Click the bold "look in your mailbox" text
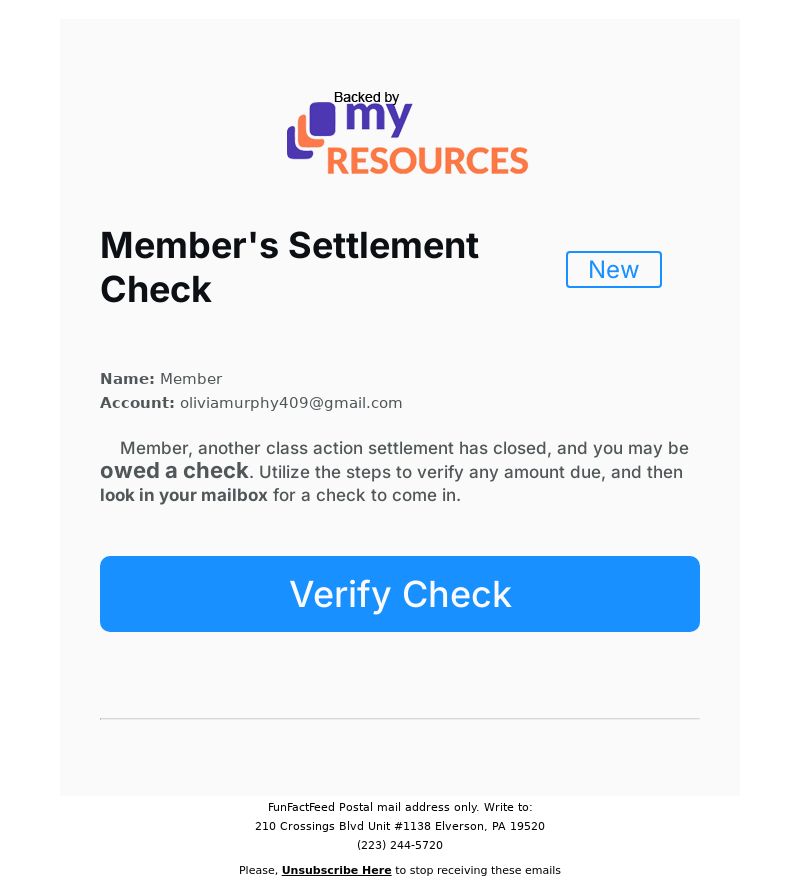Screen dimensions: 800x888 [184, 495]
